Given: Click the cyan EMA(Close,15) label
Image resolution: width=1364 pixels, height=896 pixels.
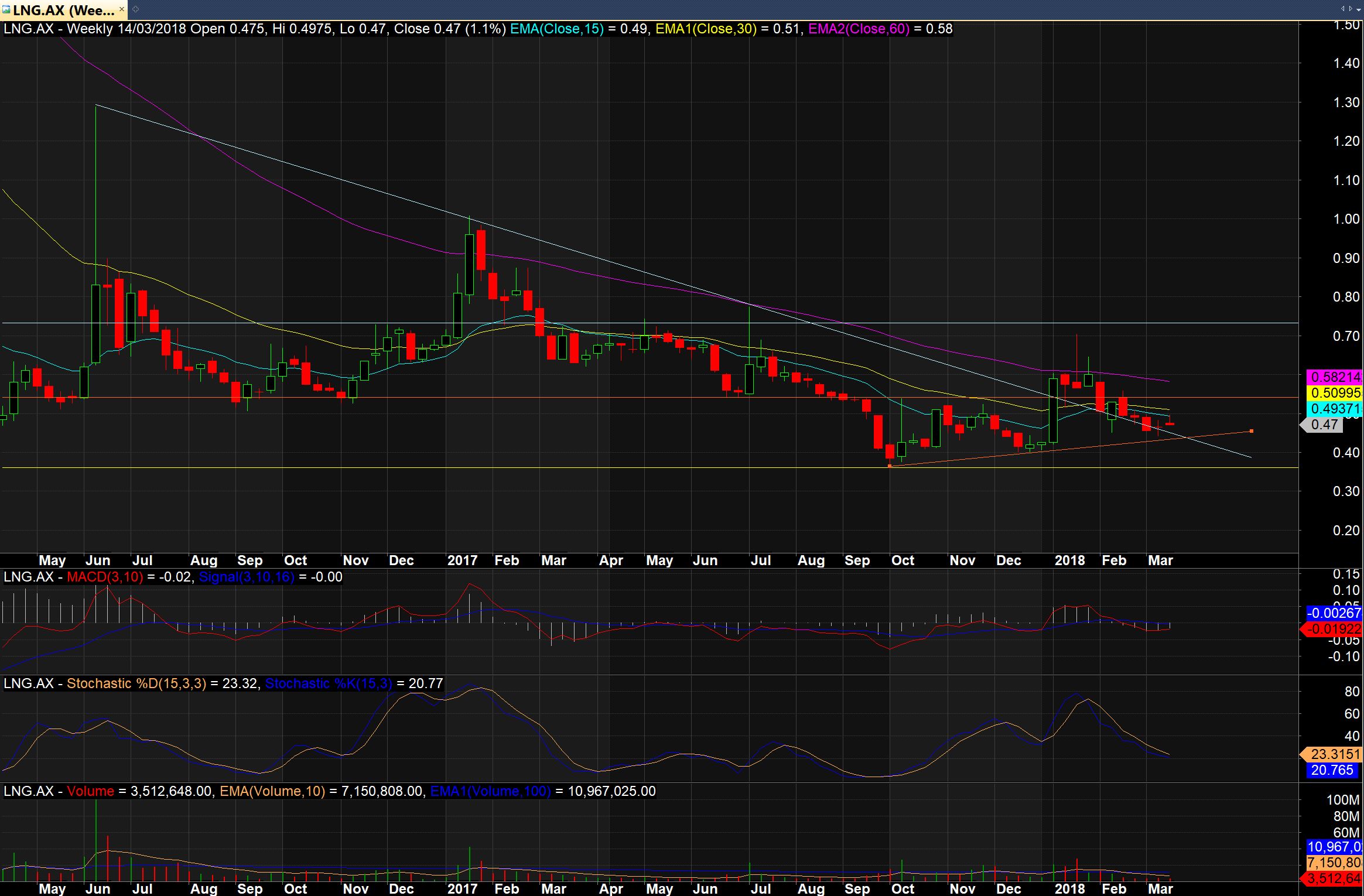Looking at the screenshot, I should 556,29.
